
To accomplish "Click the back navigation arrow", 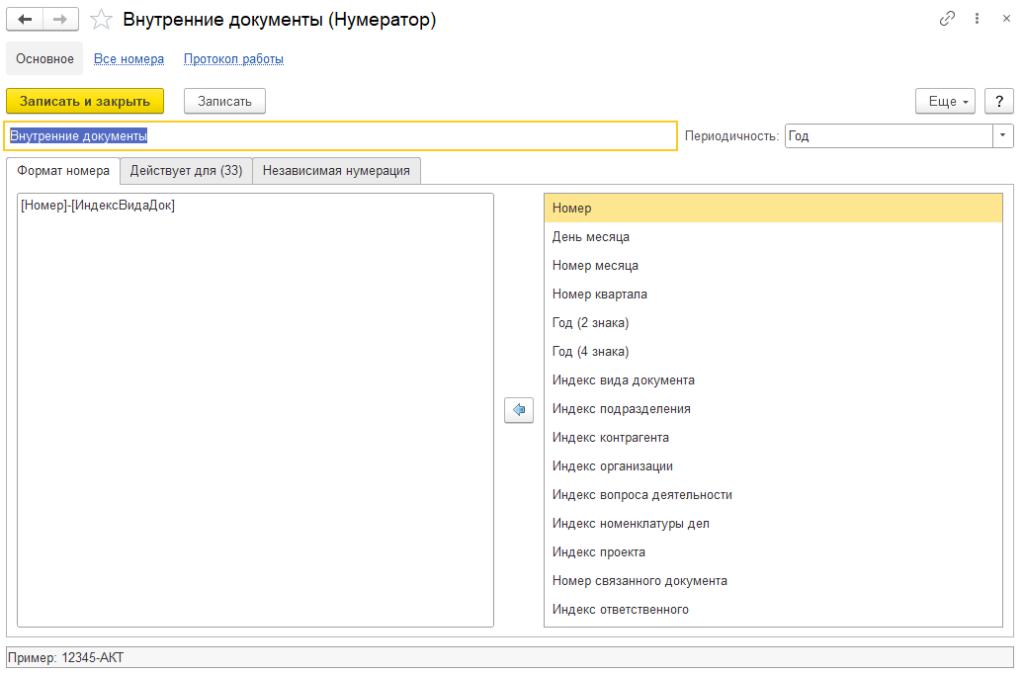I will [25, 19].
